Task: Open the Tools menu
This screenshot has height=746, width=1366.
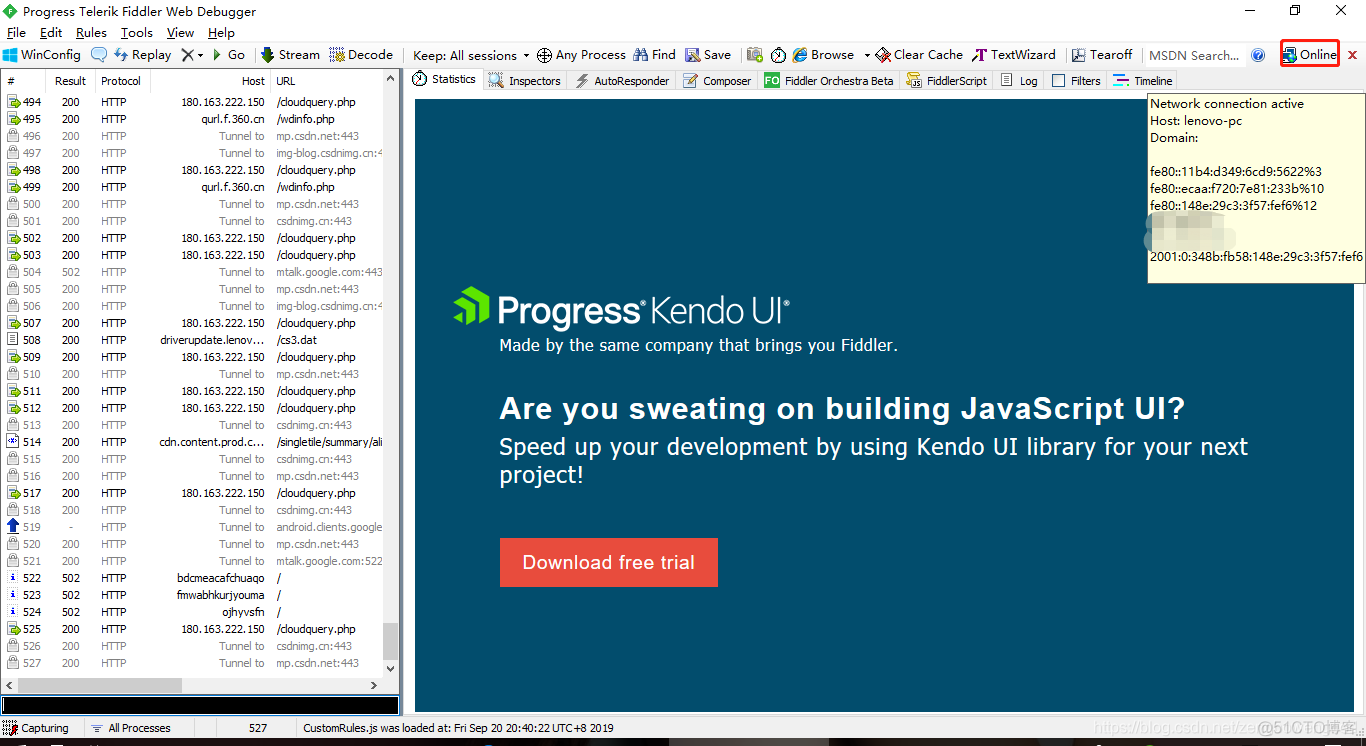Action: click(137, 33)
